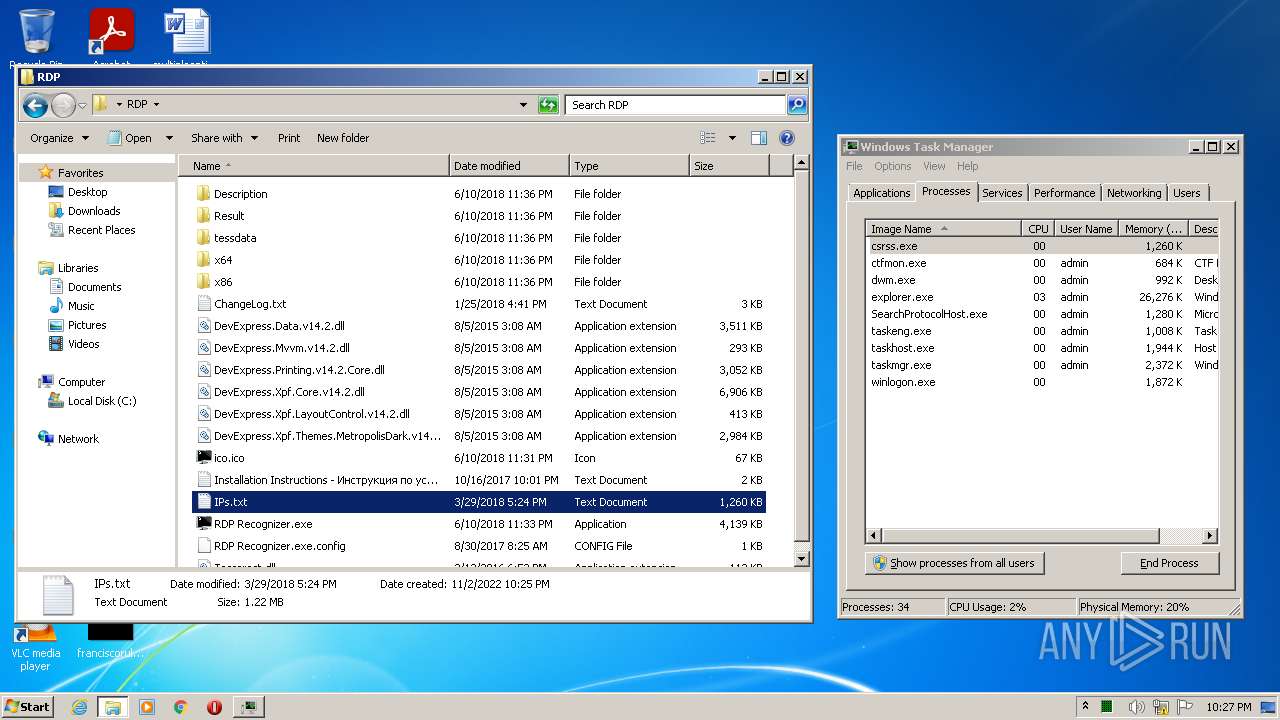Click Windows Media Player taskbar icon
Screen dimensions: 1280x720
click(x=147, y=707)
